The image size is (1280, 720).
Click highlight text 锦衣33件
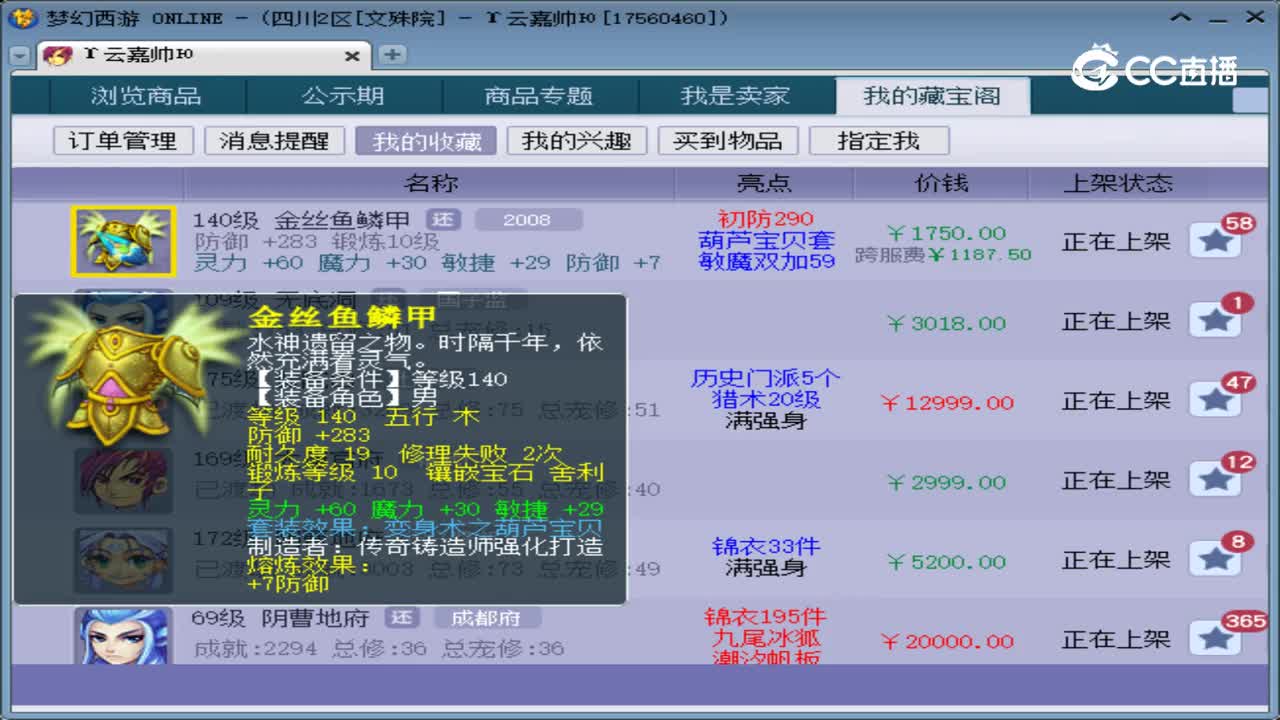(x=766, y=547)
